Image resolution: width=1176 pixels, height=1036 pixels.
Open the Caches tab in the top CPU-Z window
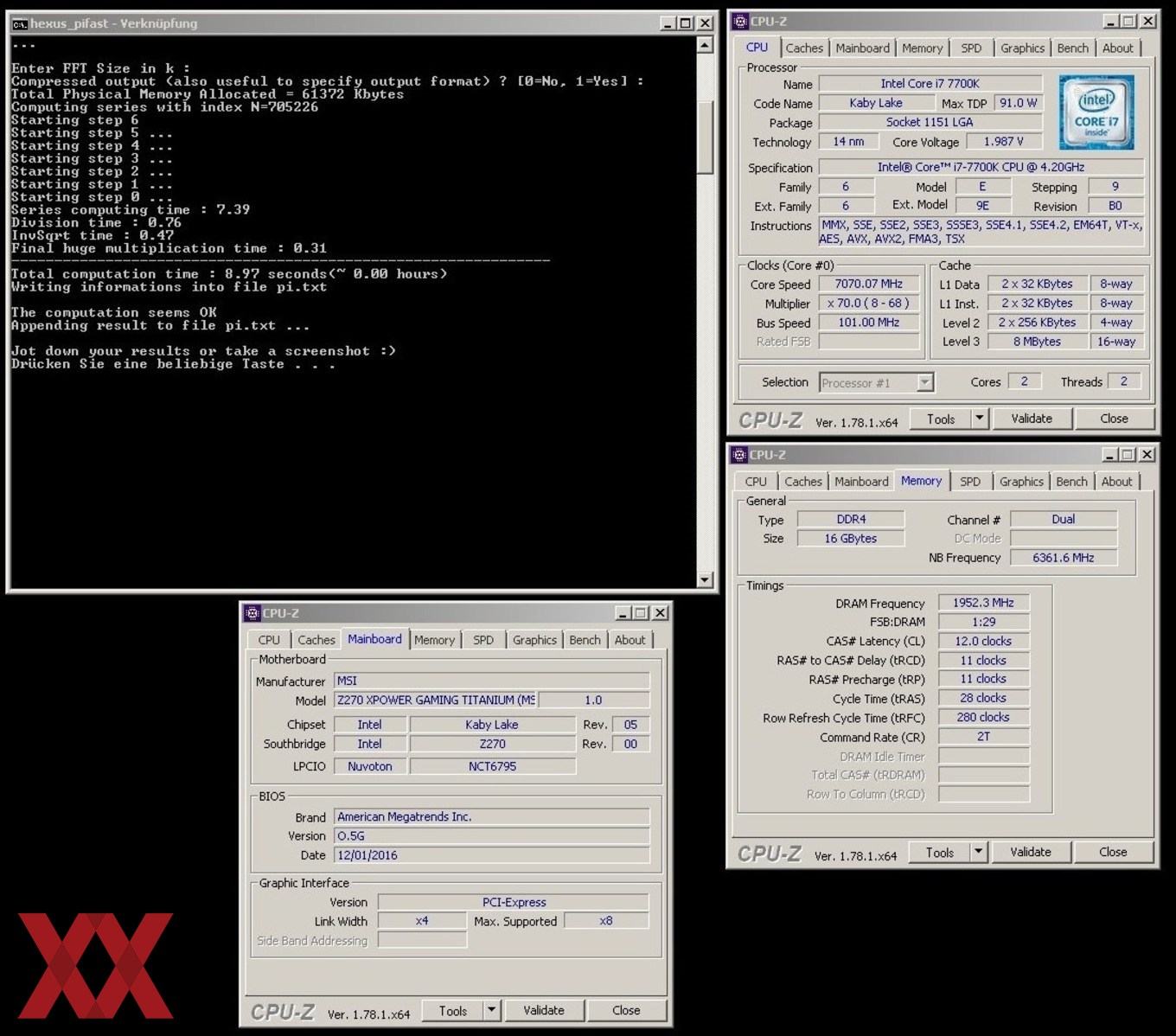[804, 48]
